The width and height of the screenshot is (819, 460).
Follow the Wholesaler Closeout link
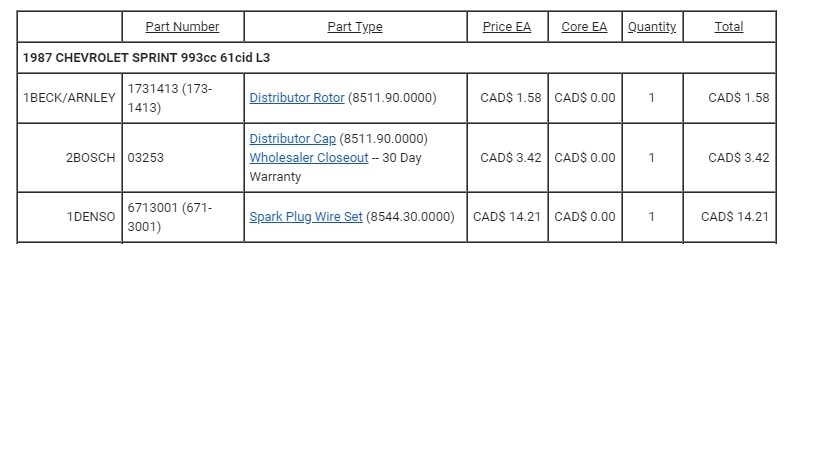click(x=309, y=158)
